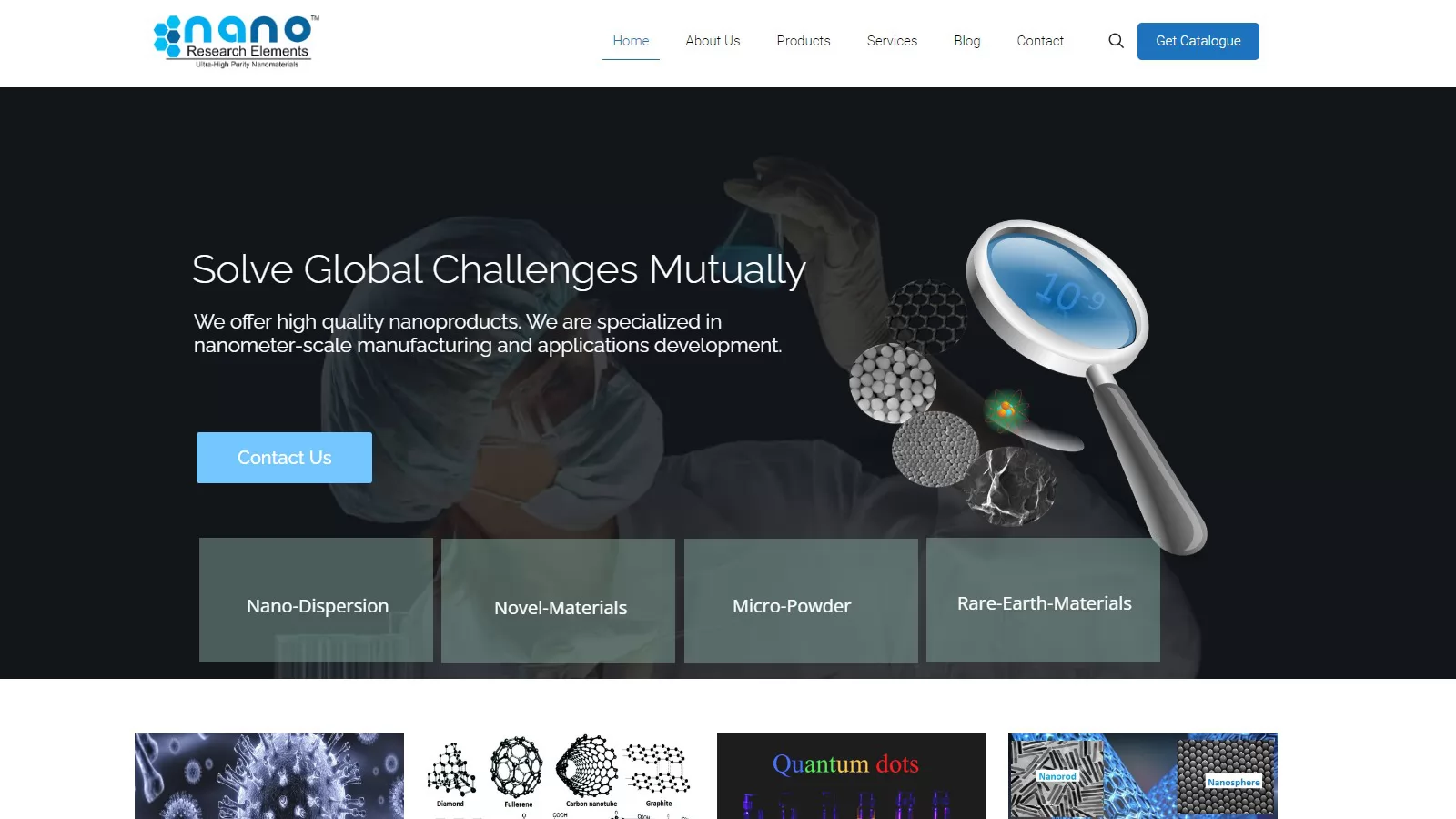1456x819 pixels.
Task: Click the white nanospheres cluster circle
Action: 892,383
